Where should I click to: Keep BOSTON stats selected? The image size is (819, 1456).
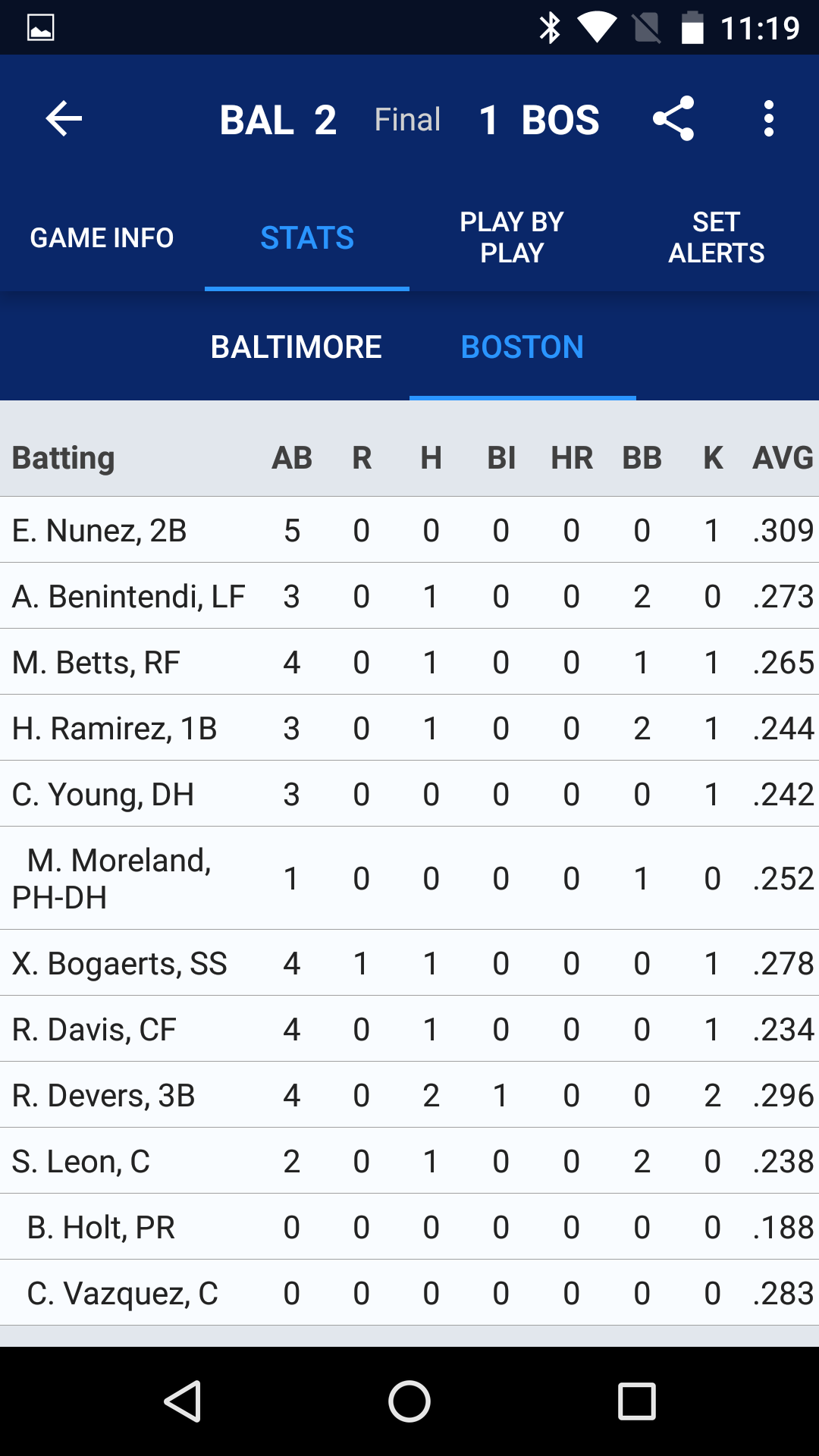click(x=522, y=347)
